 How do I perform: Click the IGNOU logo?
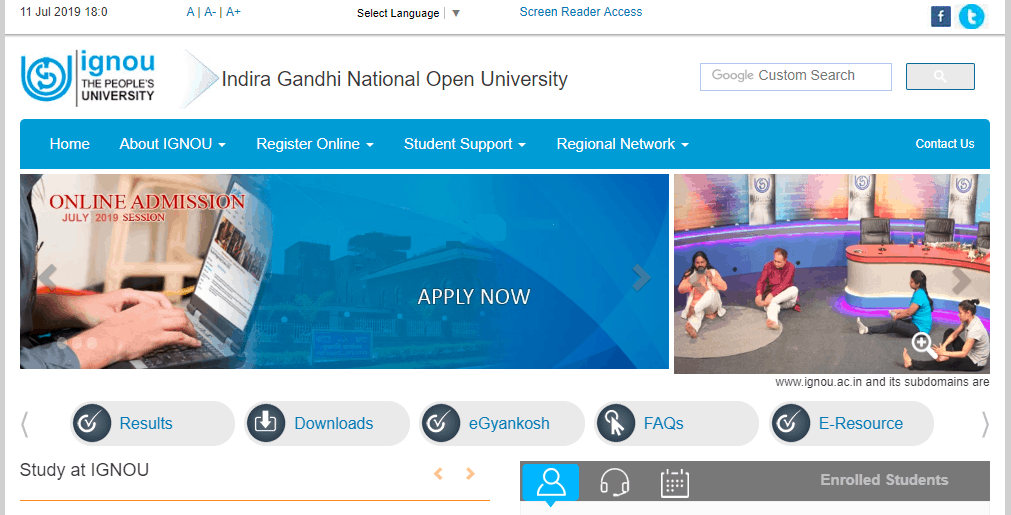(x=88, y=77)
